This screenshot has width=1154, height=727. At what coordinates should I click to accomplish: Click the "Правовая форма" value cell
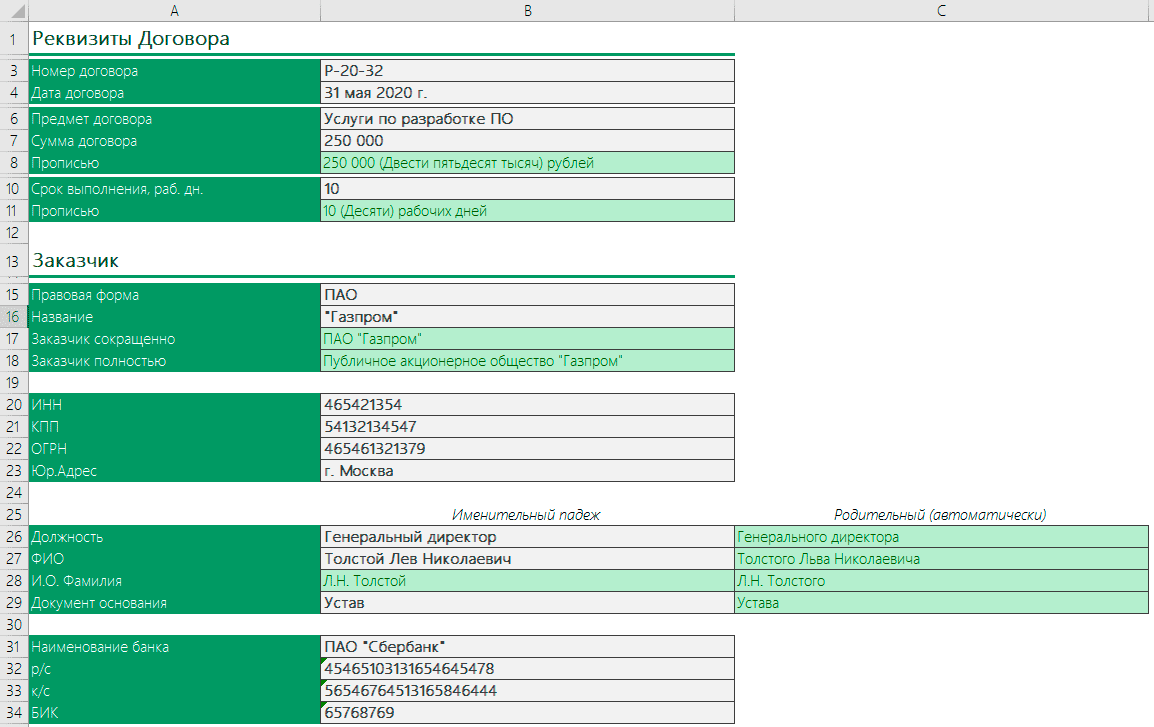(x=527, y=295)
